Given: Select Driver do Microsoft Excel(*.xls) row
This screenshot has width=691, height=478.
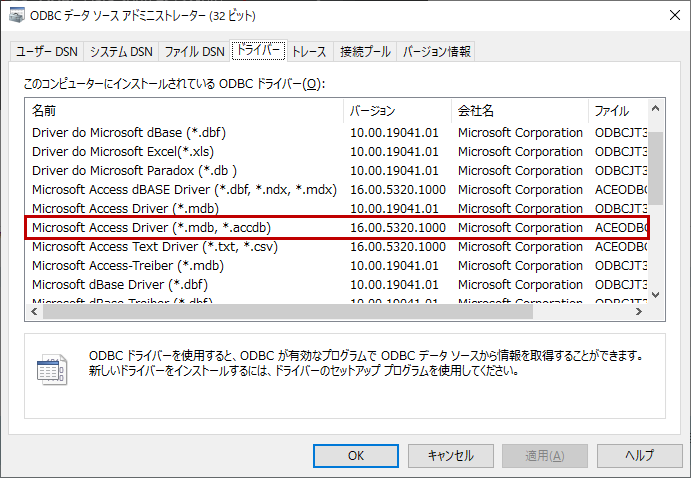Looking at the screenshot, I should click(x=337, y=152).
